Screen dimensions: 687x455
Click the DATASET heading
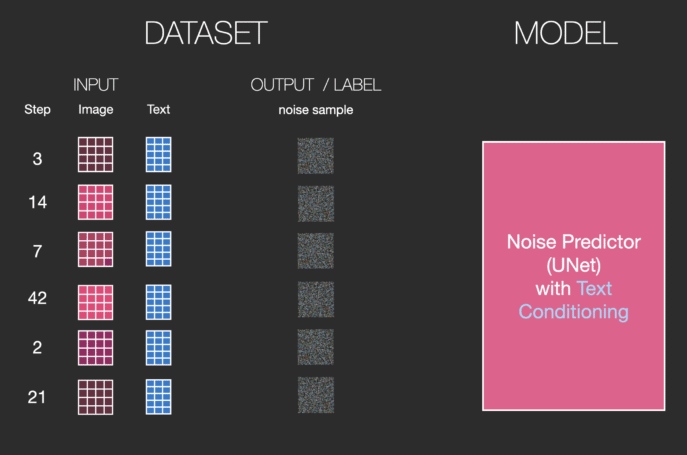(x=206, y=33)
